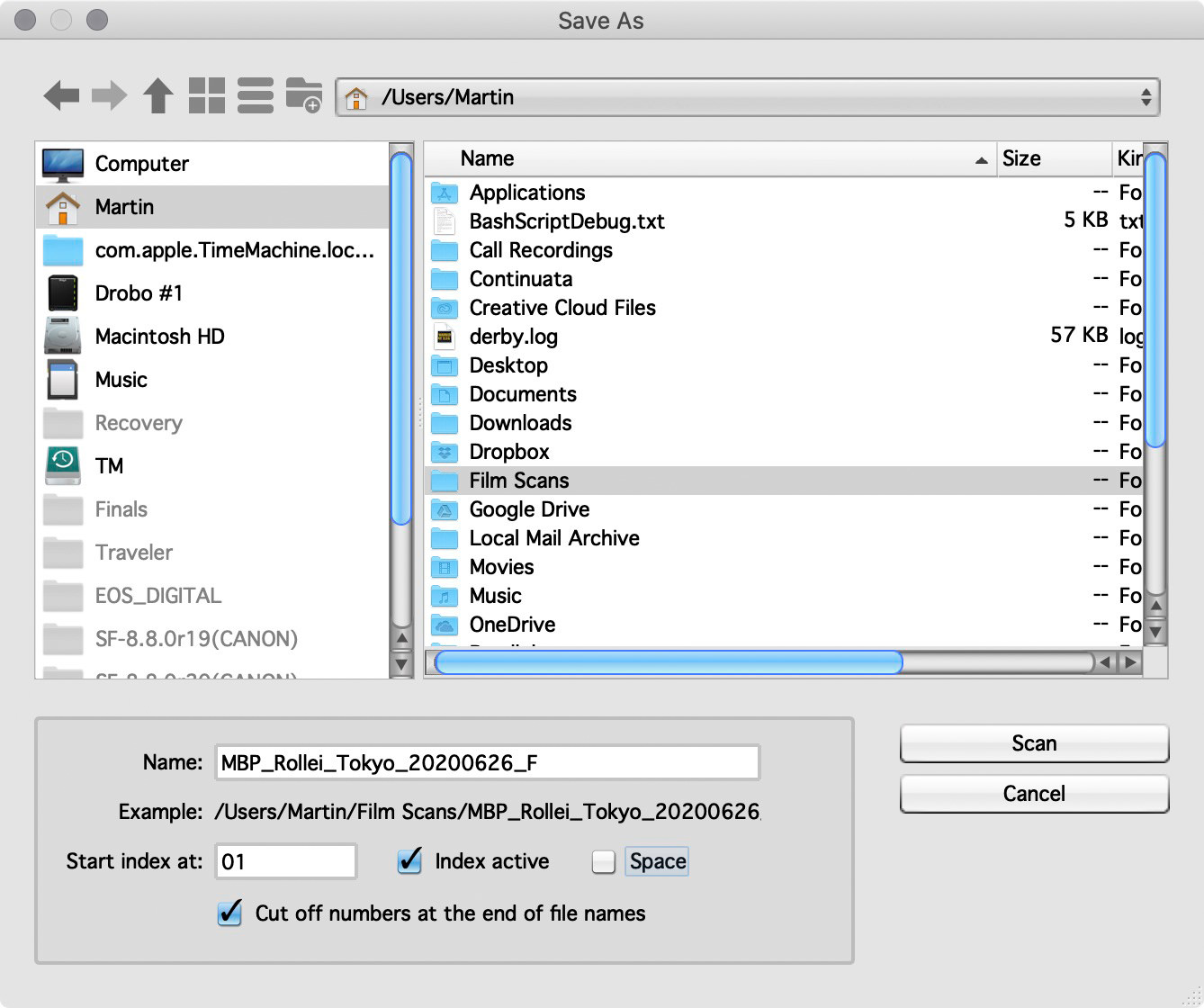Create a new folder

304,95
